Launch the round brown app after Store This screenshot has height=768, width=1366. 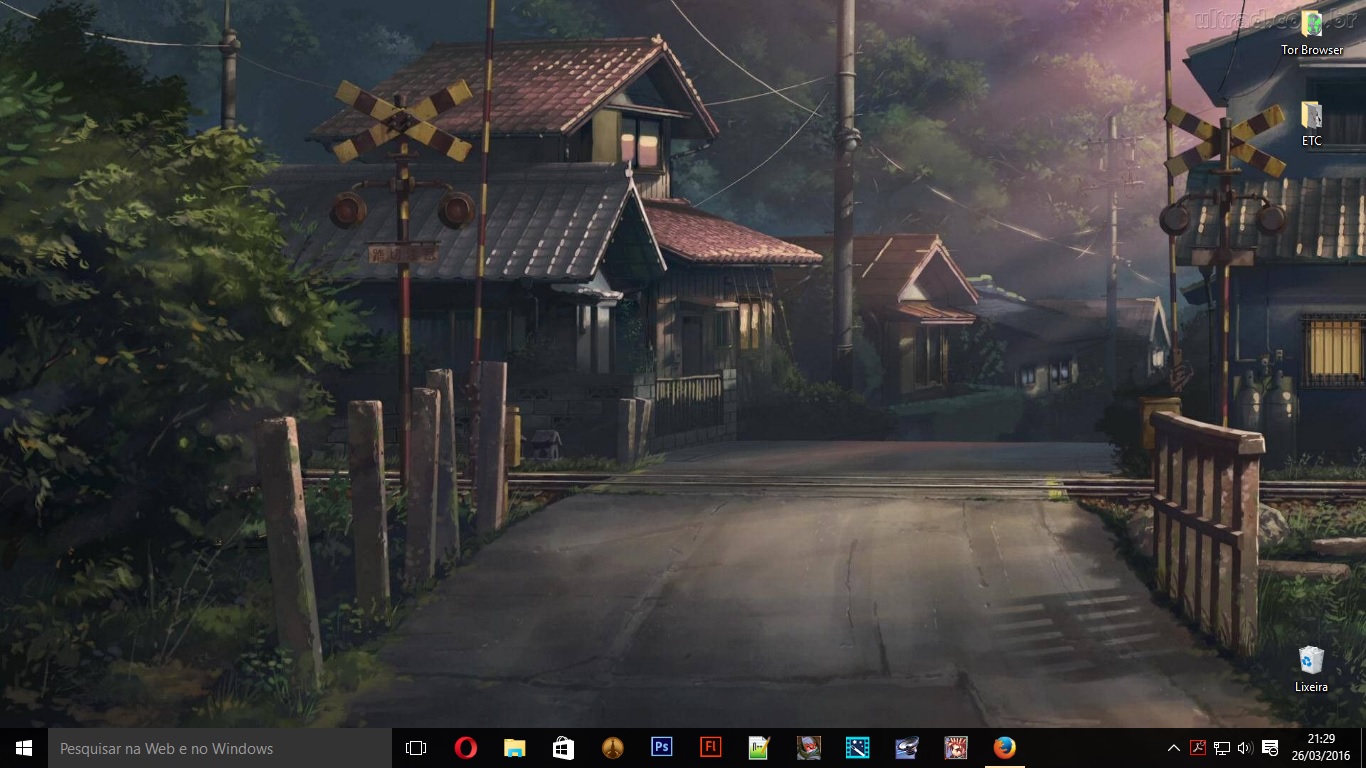[612, 748]
